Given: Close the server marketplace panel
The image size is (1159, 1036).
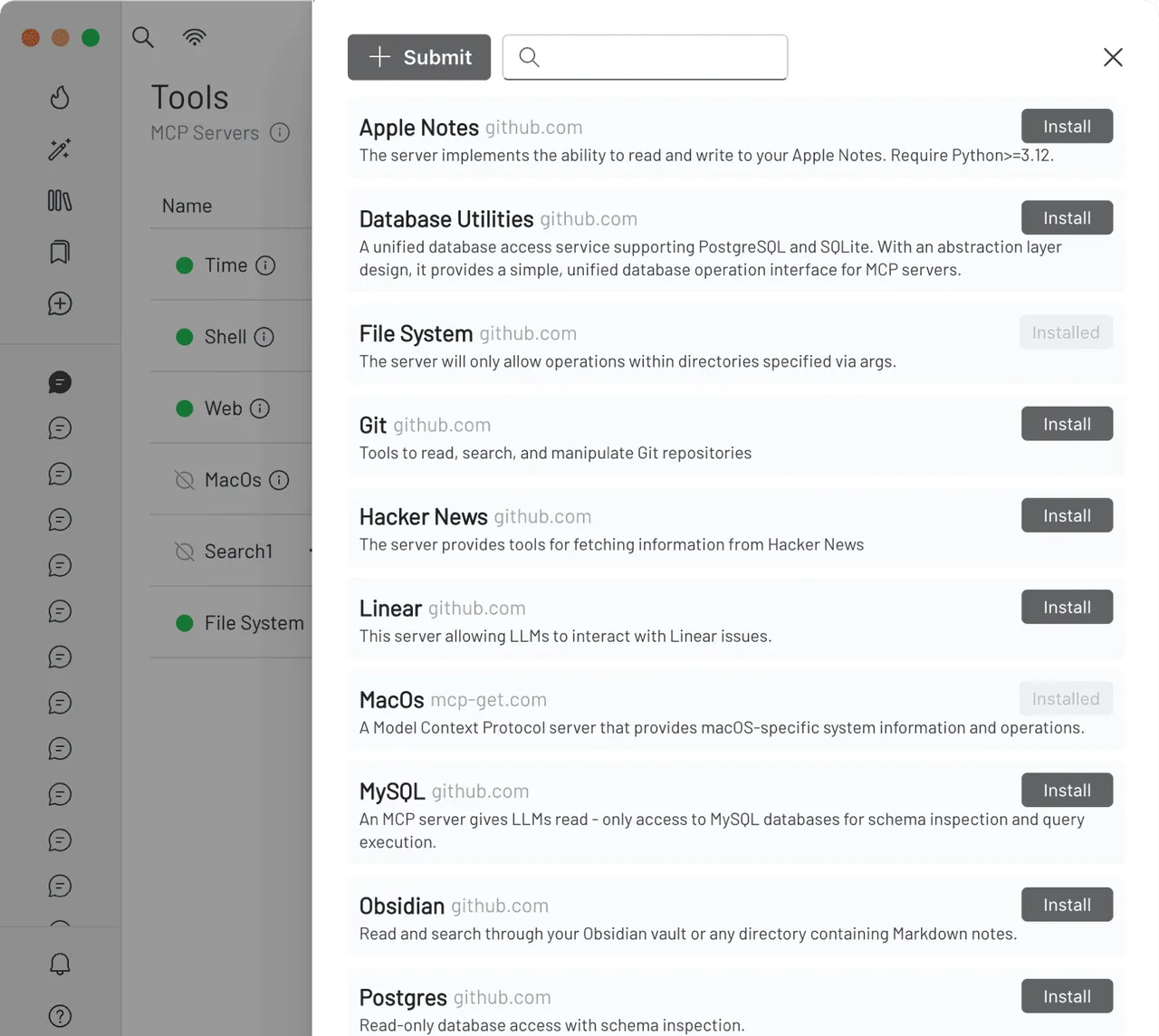Looking at the screenshot, I should (x=1113, y=57).
